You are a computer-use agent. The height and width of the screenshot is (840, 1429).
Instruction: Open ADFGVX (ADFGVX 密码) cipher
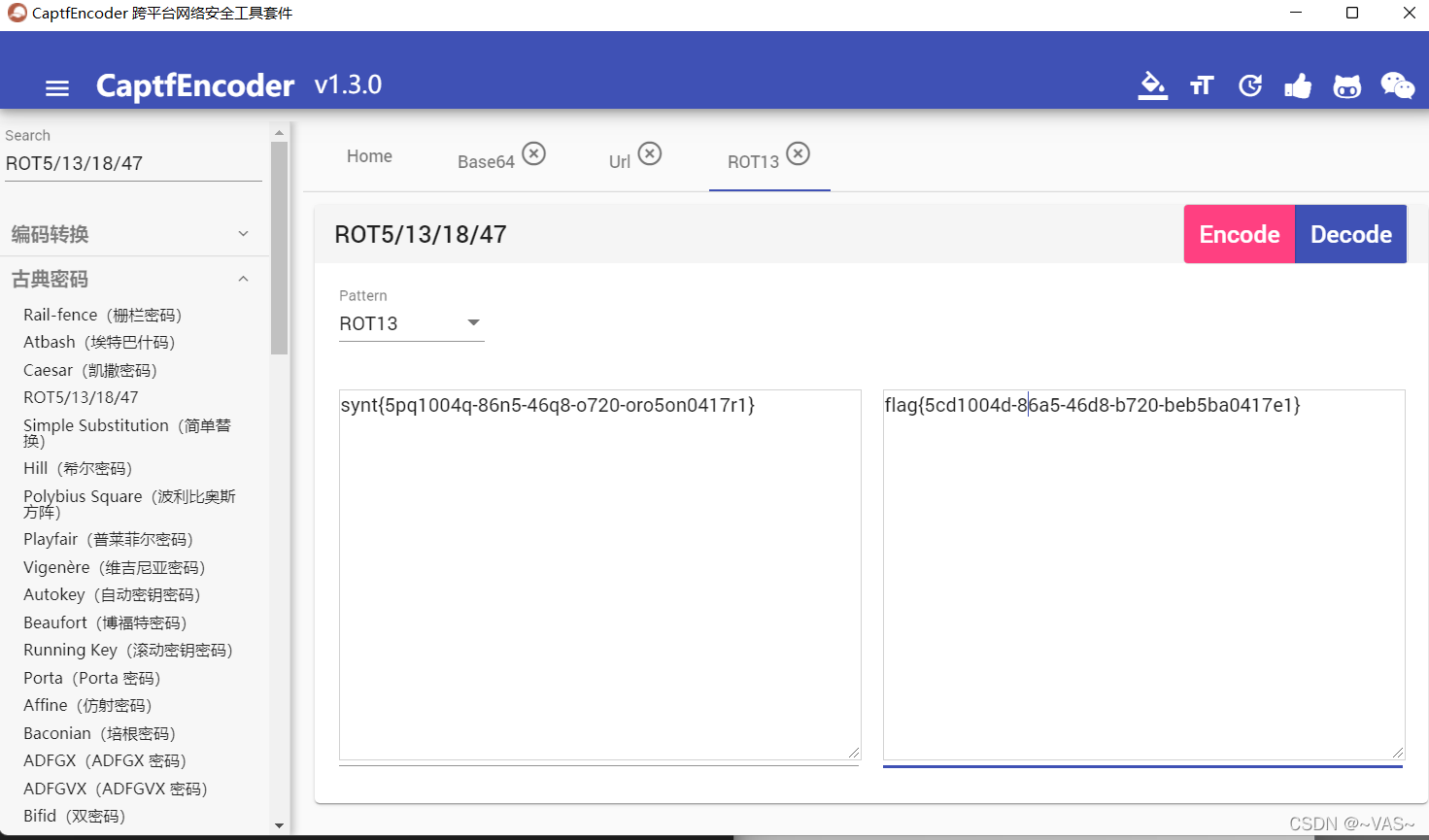[x=116, y=789]
